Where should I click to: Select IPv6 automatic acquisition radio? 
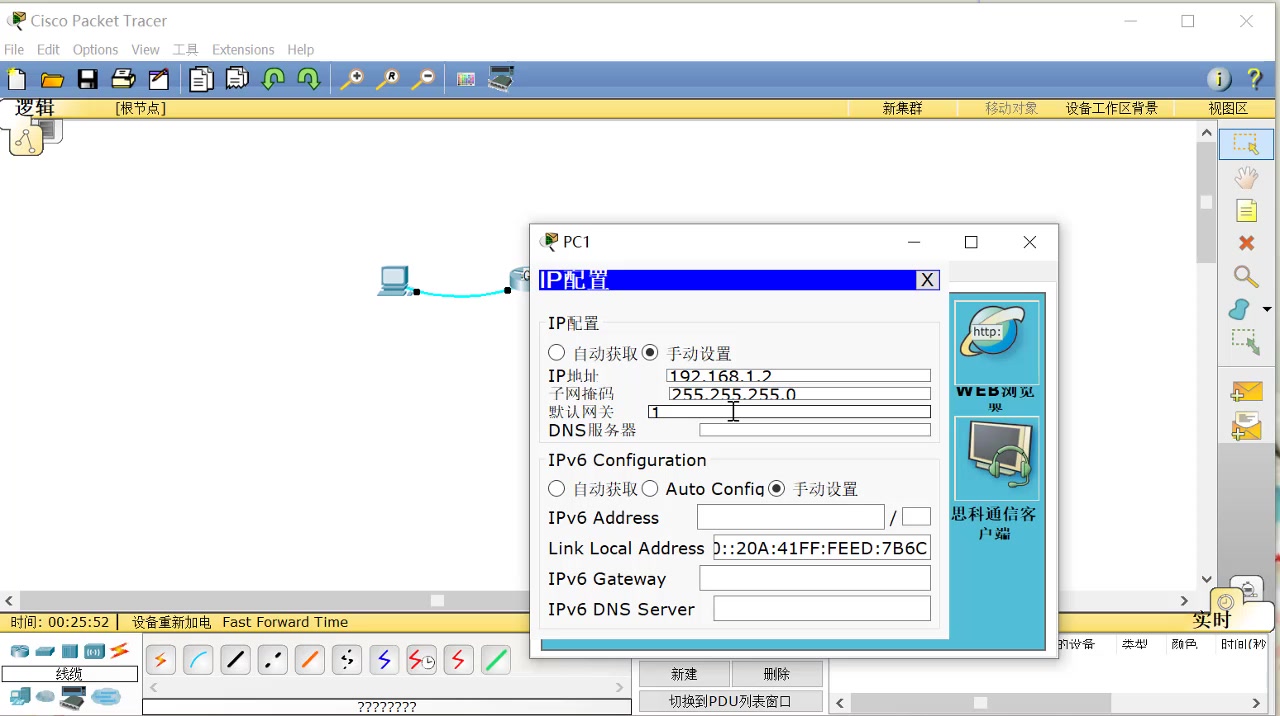pyautogui.click(x=557, y=489)
